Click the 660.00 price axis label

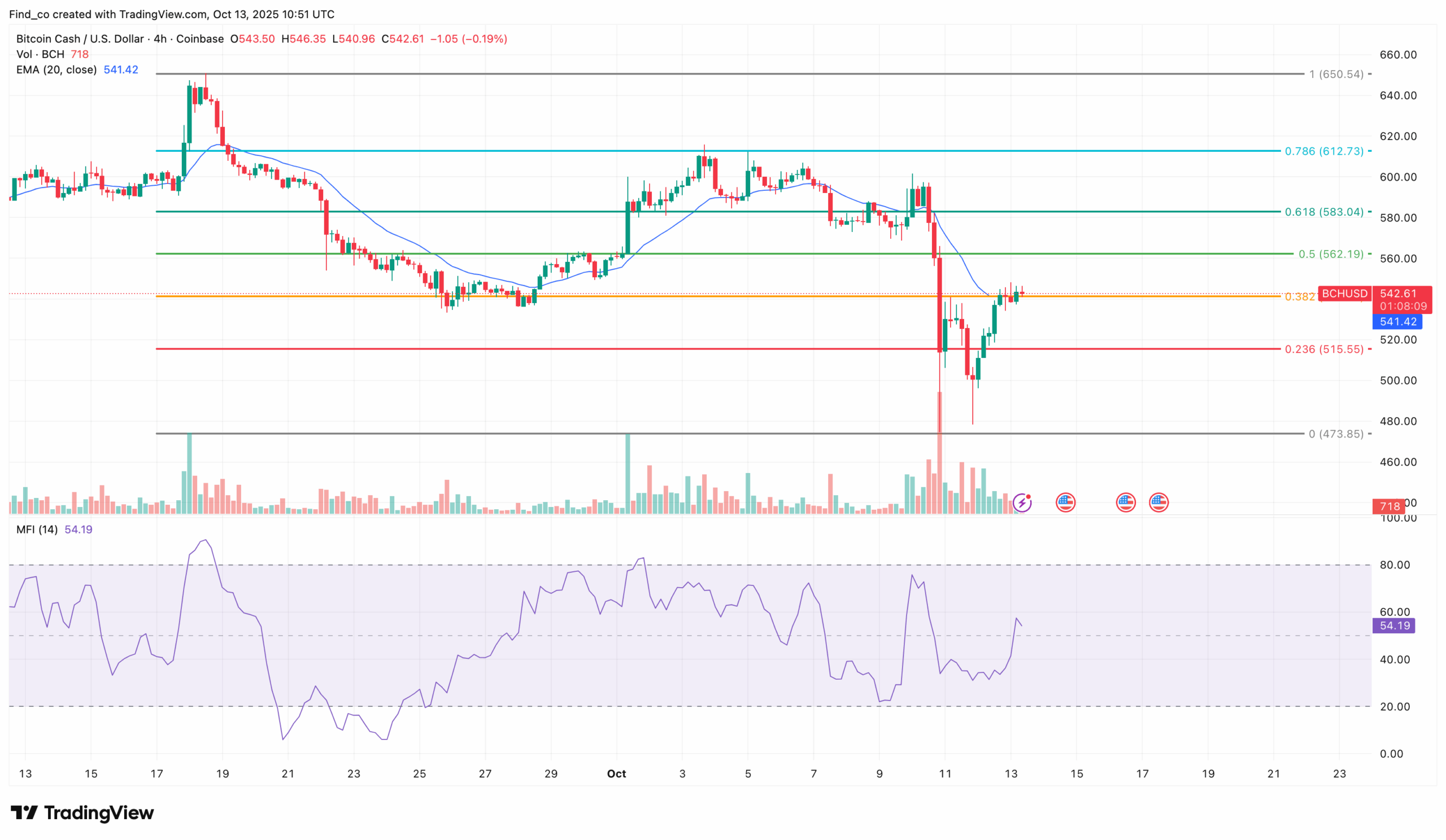click(1398, 55)
